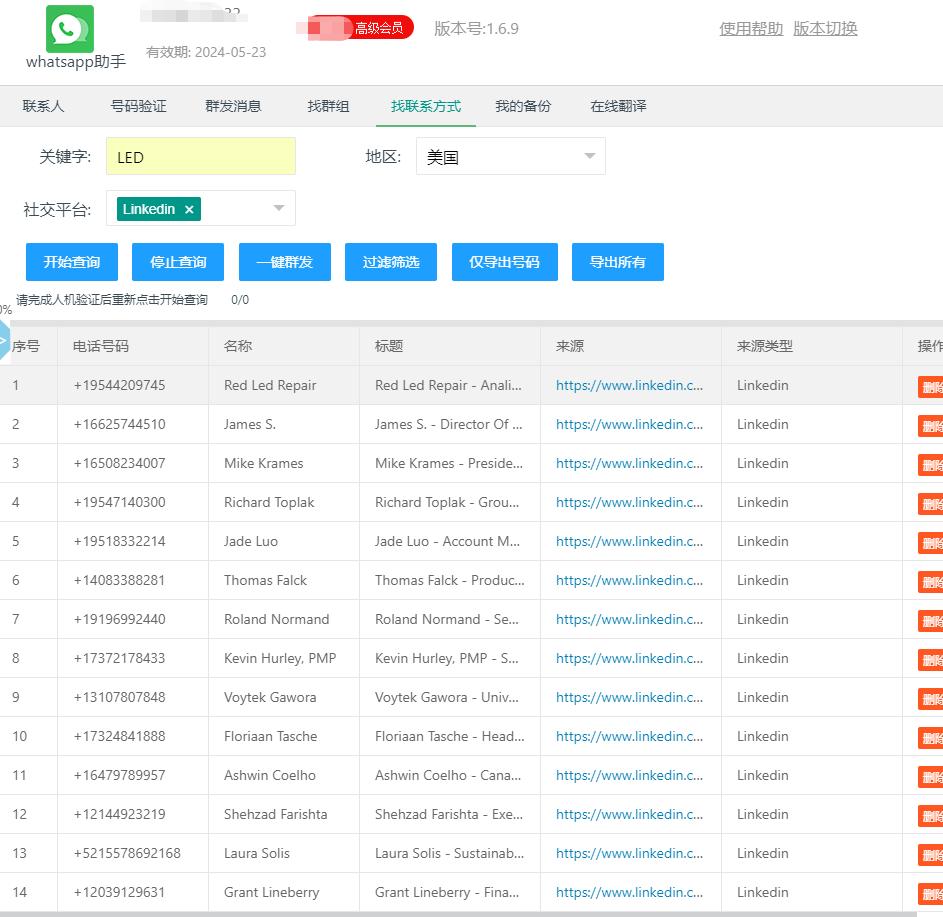The width and height of the screenshot is (943, 917).
Task: Click the WhatsApp assistant logo icon
Action: (70, 29)
